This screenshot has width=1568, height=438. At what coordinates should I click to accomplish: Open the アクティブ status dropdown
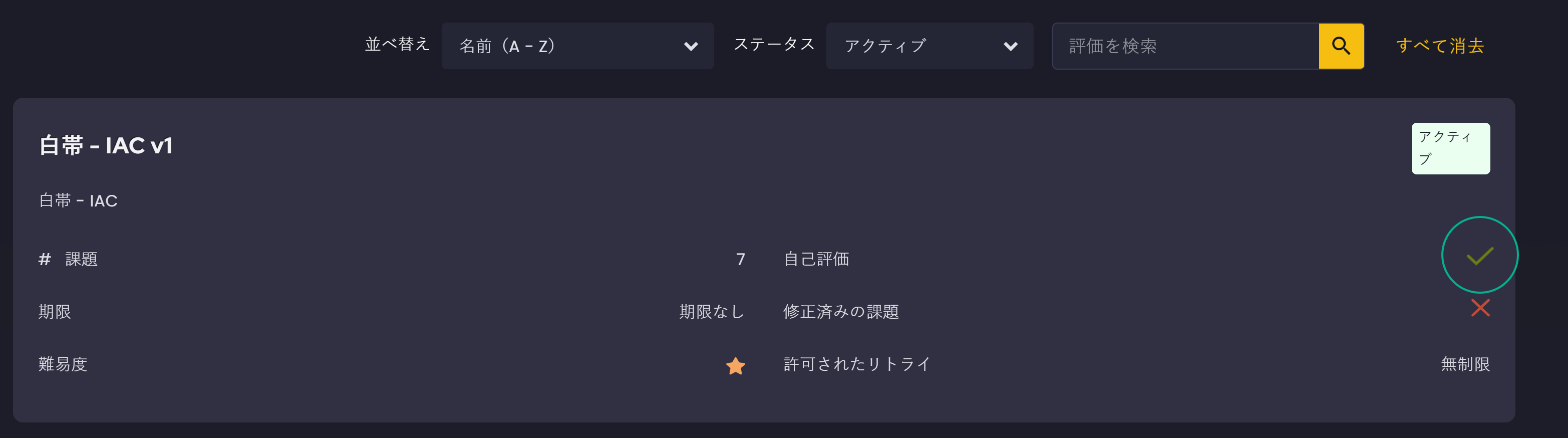[x=929, y=46]
